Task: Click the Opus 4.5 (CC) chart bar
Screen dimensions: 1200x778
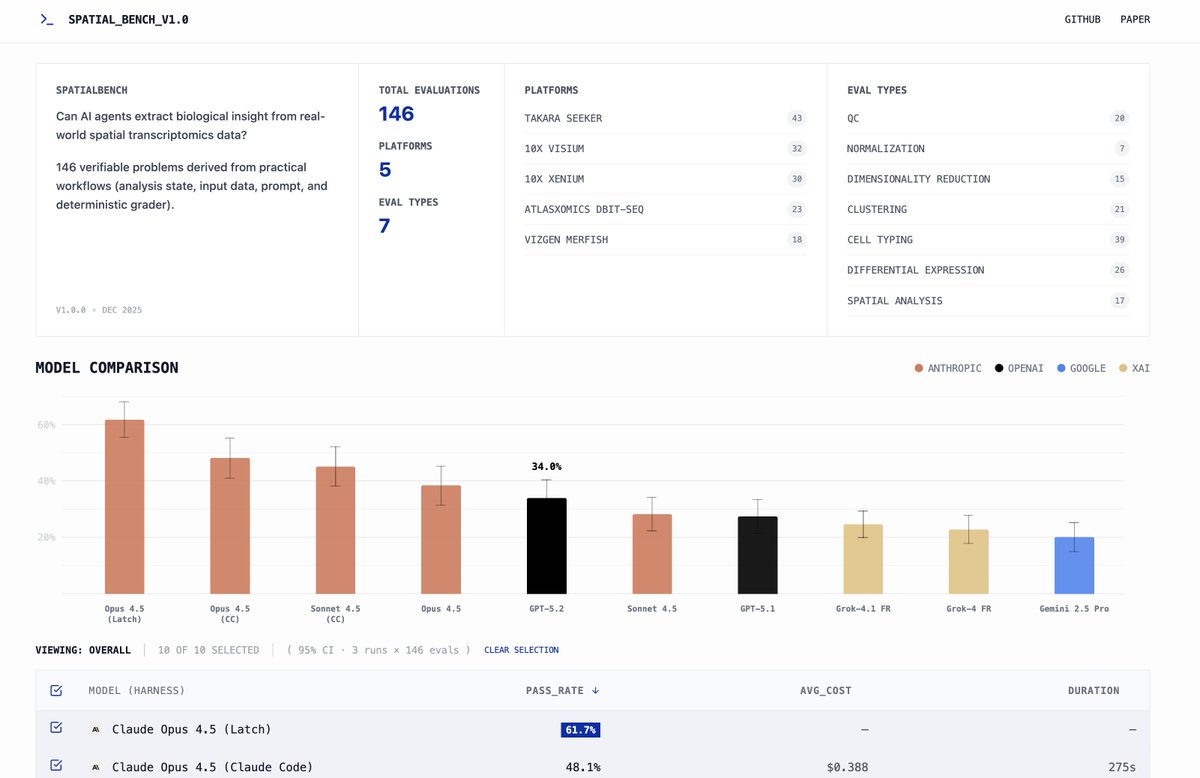Action: click(x=230, y=525)
